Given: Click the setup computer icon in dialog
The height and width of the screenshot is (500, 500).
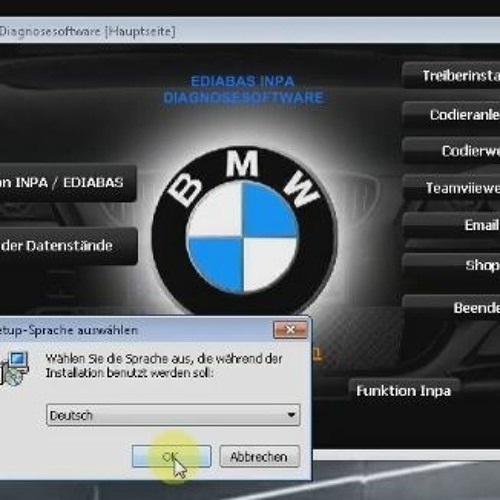Looking at the screenshot, I should [x=14, y=369].
